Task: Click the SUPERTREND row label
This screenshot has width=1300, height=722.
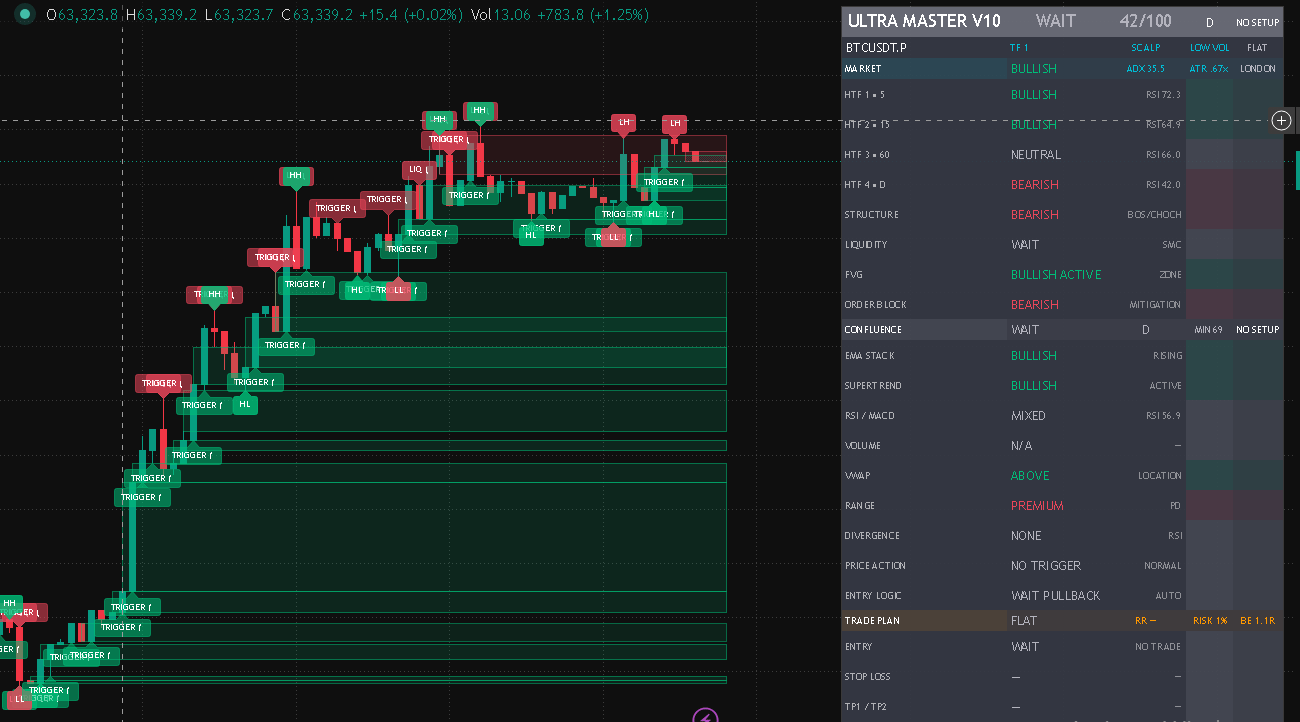Action: 873,386
